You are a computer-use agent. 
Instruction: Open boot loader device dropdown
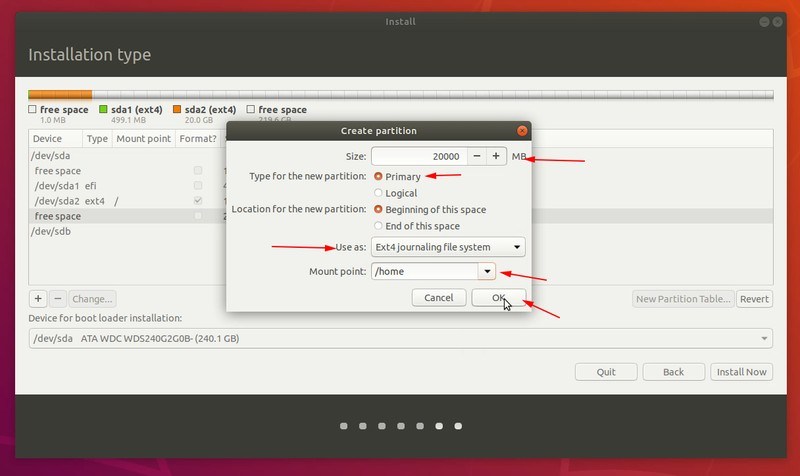click(400, 338)
